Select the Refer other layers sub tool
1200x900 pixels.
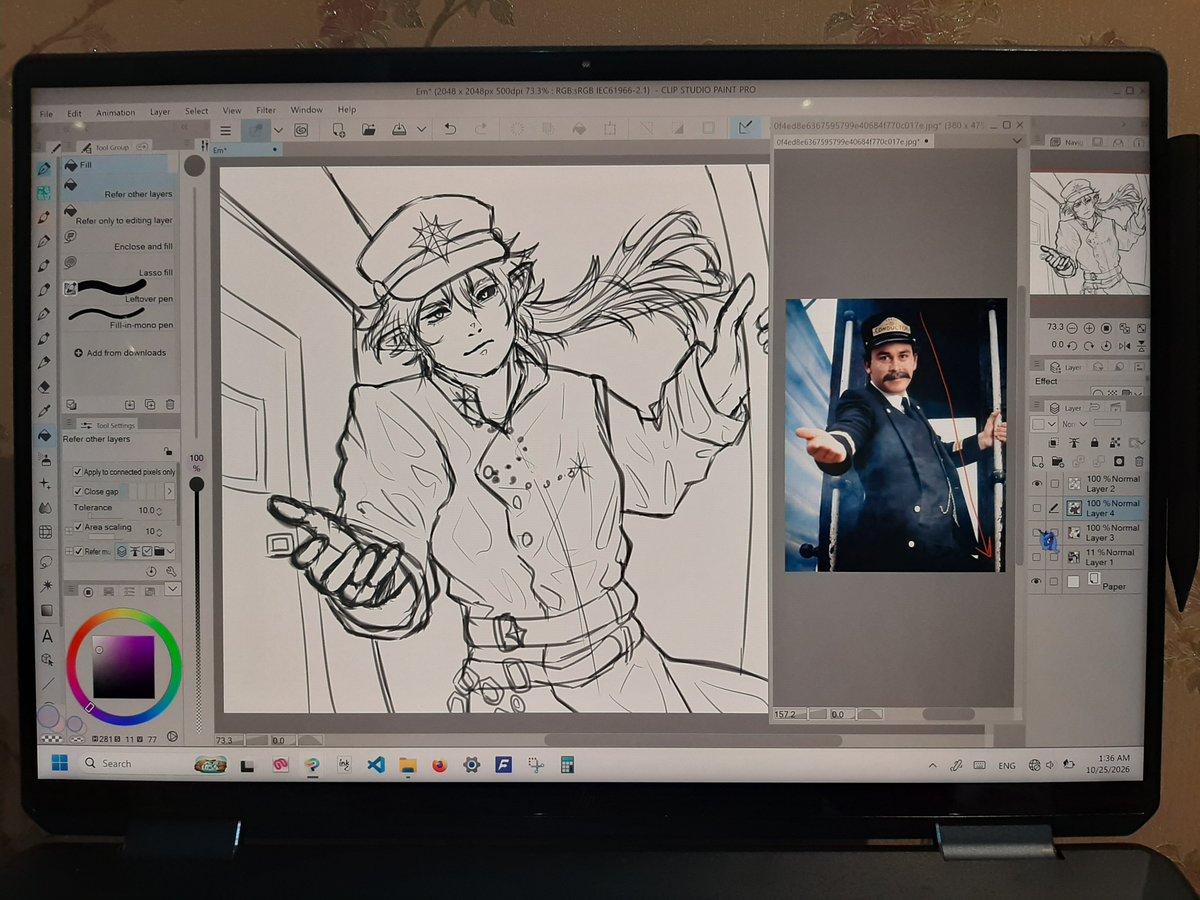118,189
